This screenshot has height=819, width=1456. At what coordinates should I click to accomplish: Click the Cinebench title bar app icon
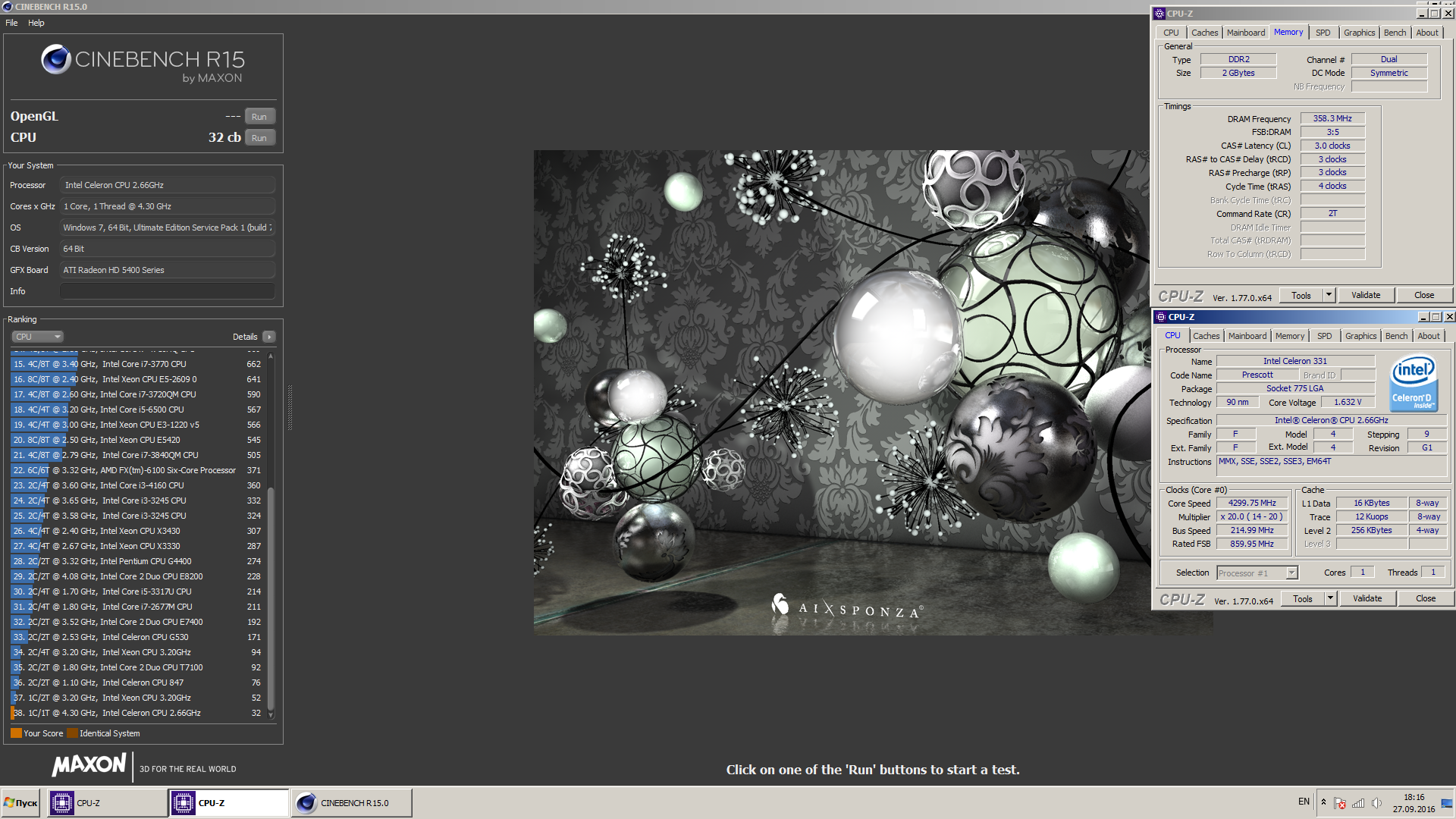(7, 7)
